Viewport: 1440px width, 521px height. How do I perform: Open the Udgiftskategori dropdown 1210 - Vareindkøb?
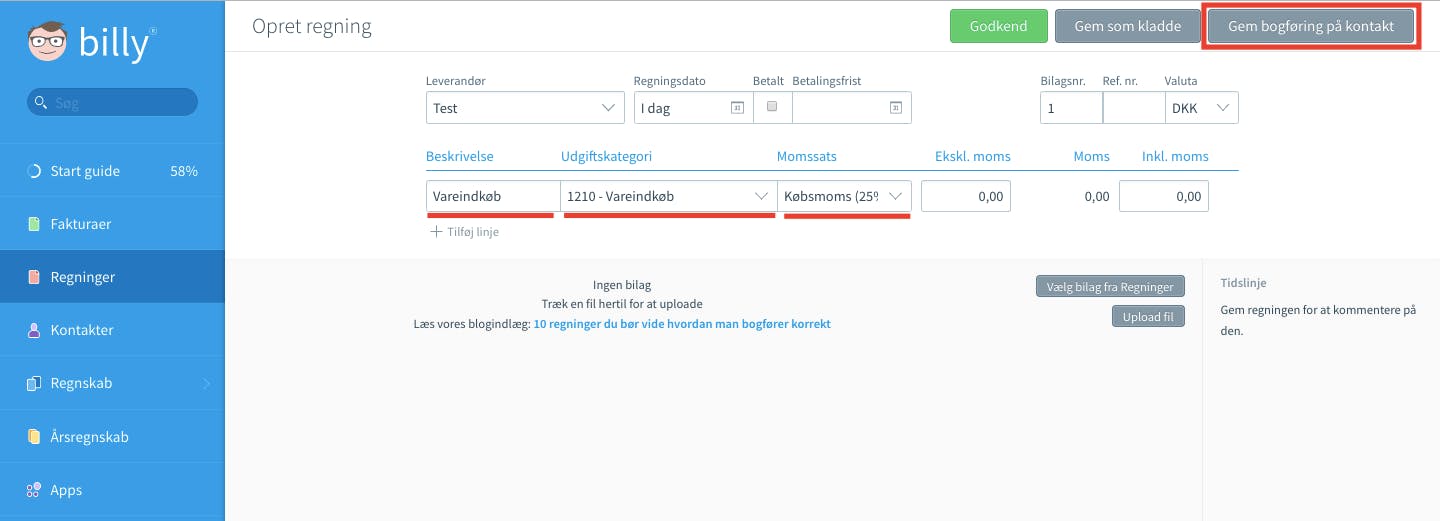[668, 196]
